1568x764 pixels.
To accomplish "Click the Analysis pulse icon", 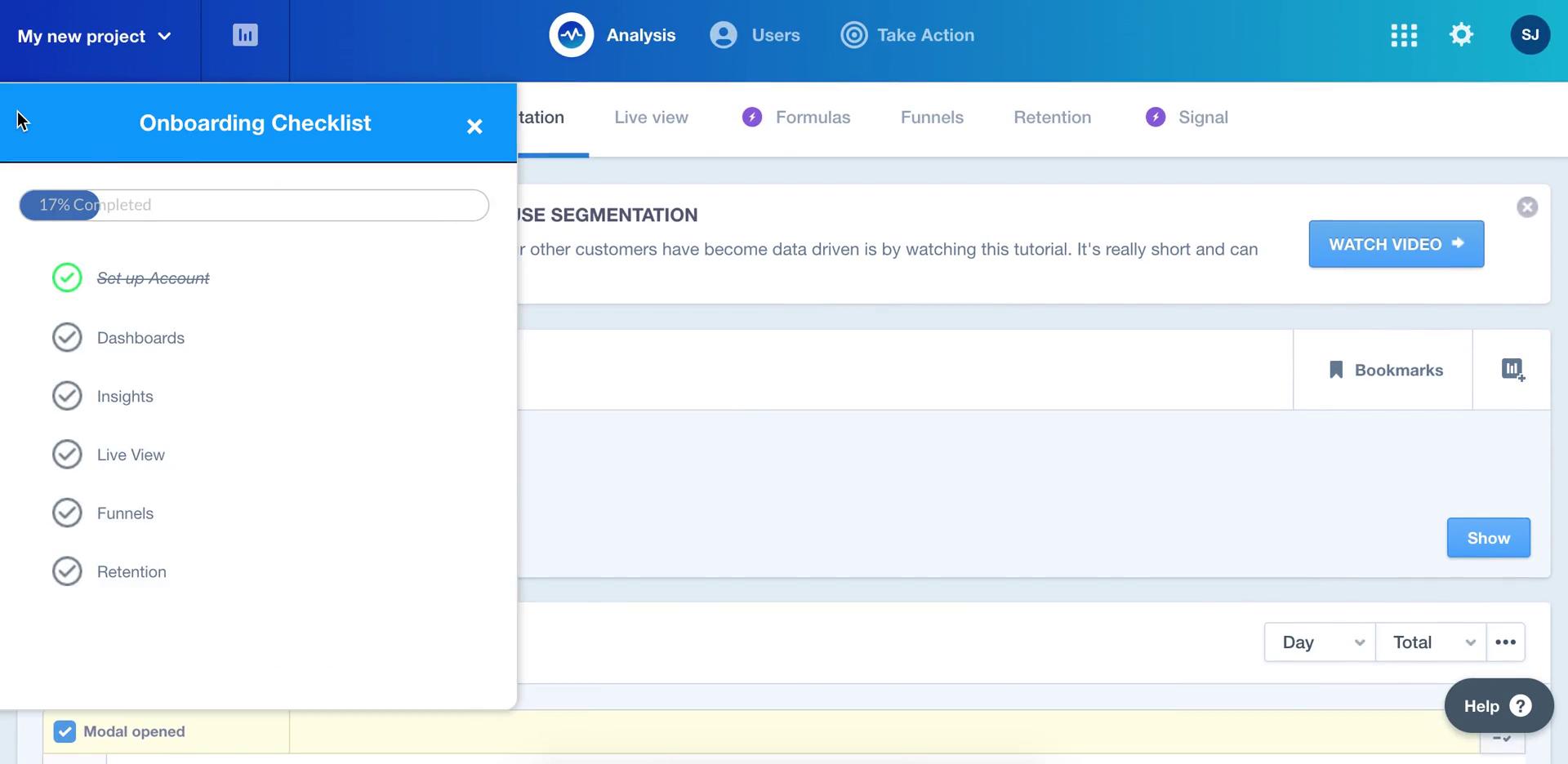I will pyautogui.click(x=571, y=35).
